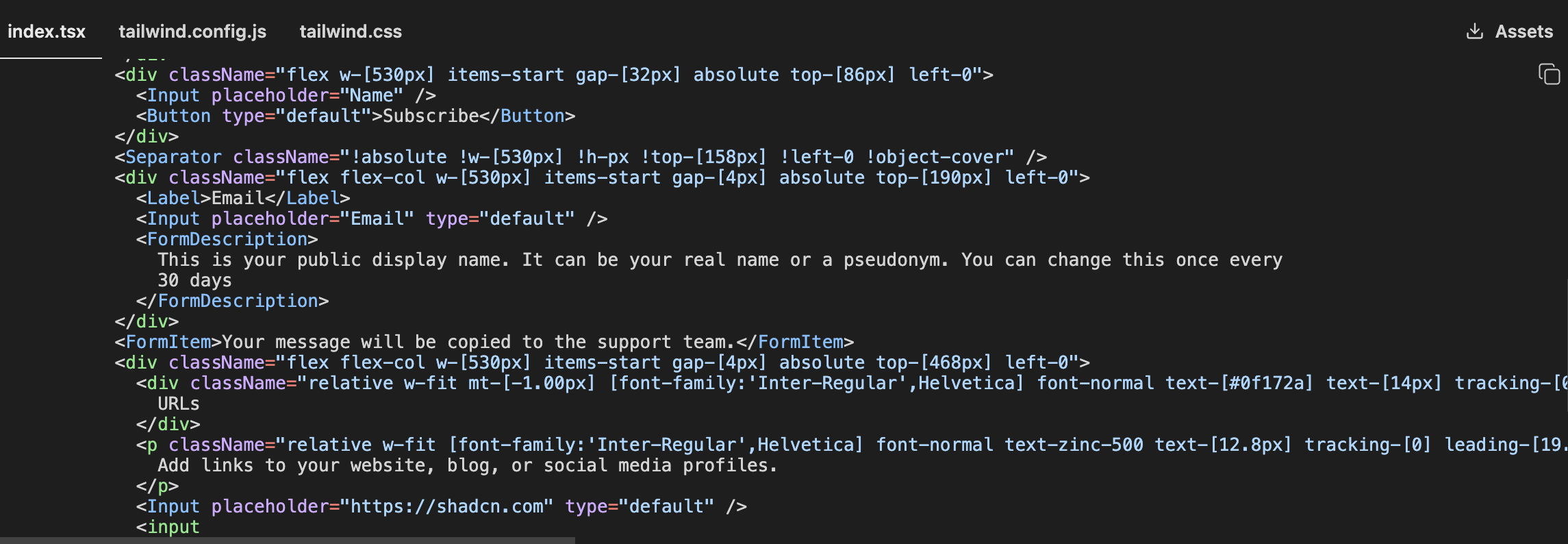
Task: Click the shadcn.com Input placeholder line
Action: pos(441,506)
